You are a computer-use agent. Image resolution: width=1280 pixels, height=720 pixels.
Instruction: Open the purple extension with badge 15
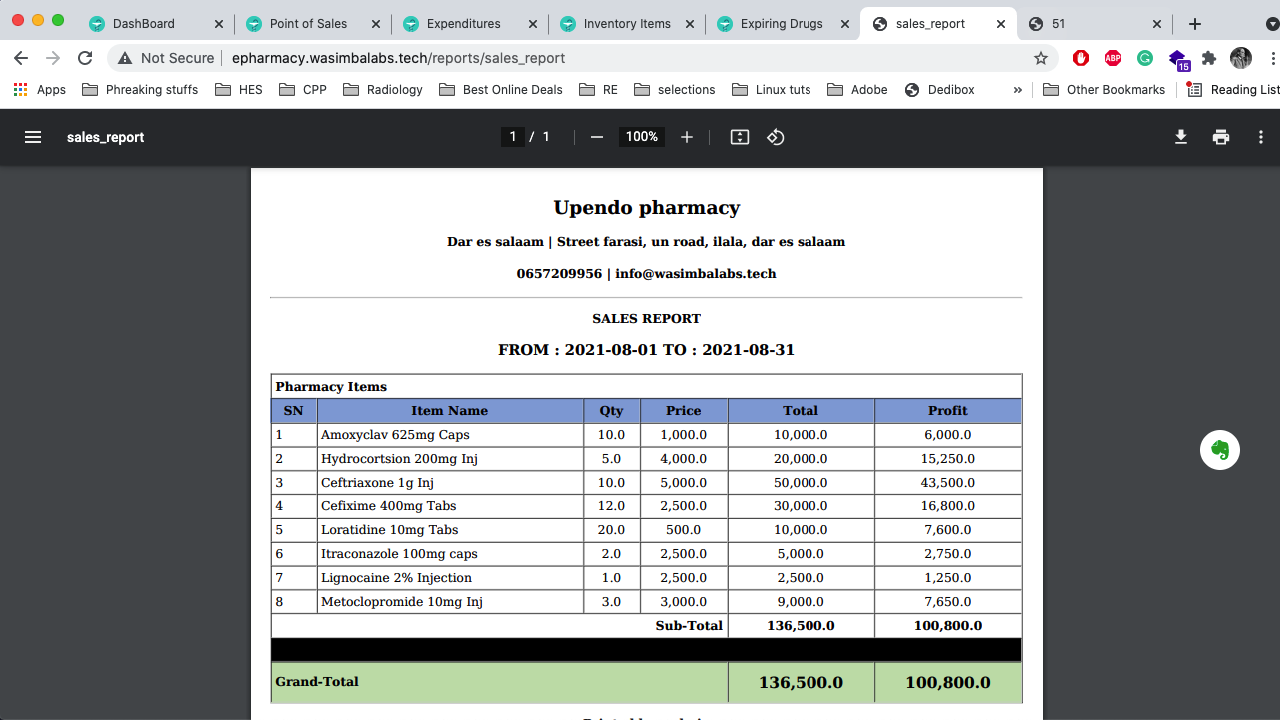click(x=1178, y=60)
